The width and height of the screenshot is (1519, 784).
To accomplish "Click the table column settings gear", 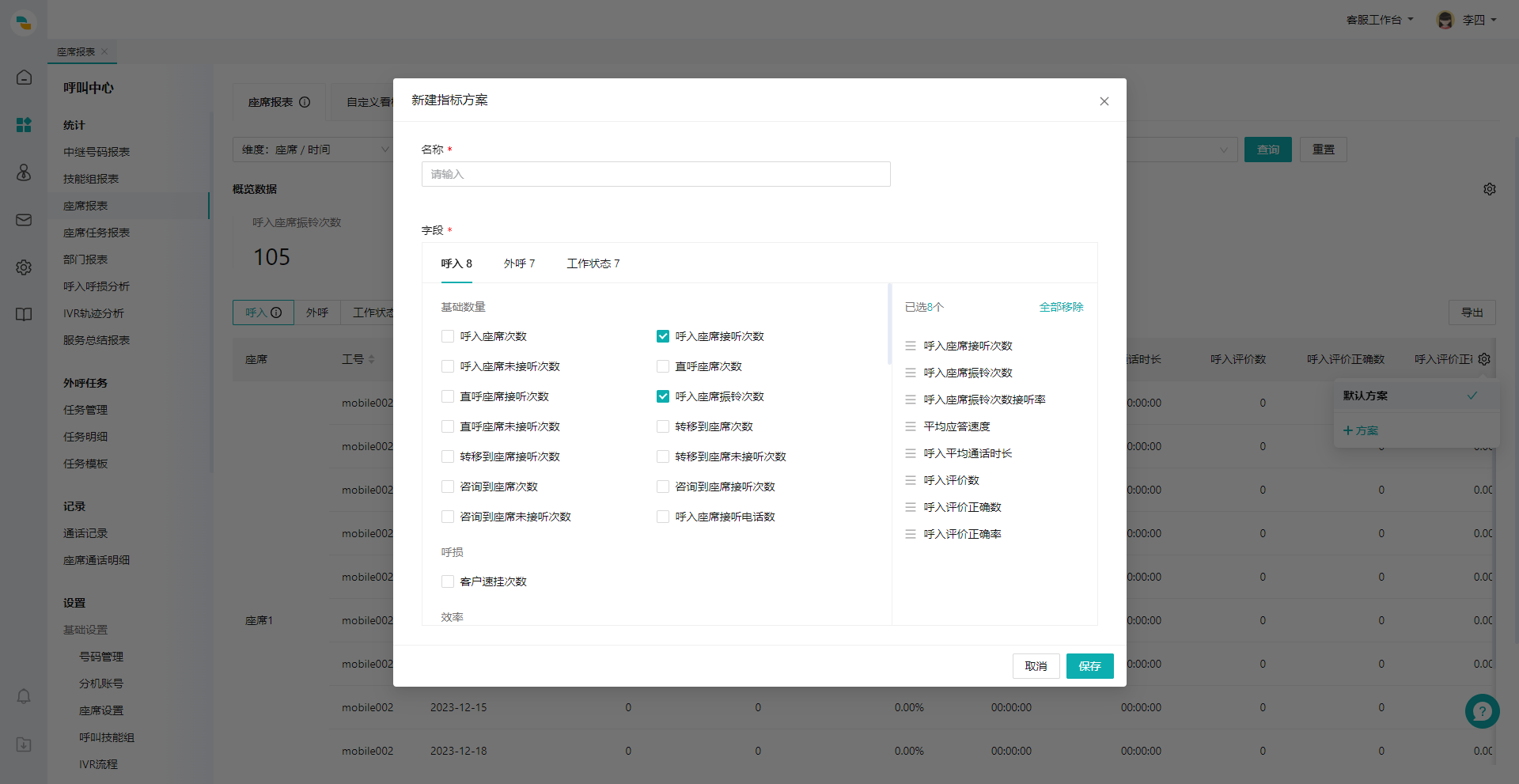I will click(1484, 359).
